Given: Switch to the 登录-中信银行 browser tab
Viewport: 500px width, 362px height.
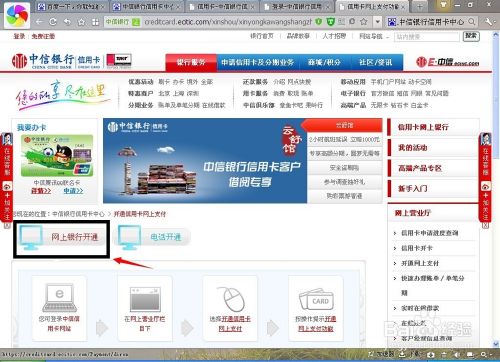Looking at the screenshot, I should tap(297, 6).
